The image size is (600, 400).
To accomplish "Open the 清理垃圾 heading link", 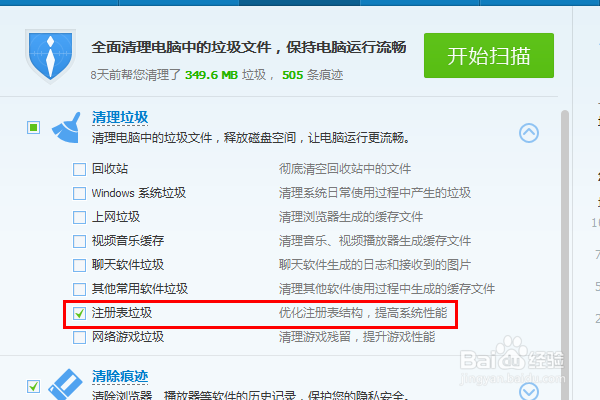I will 120,117.
